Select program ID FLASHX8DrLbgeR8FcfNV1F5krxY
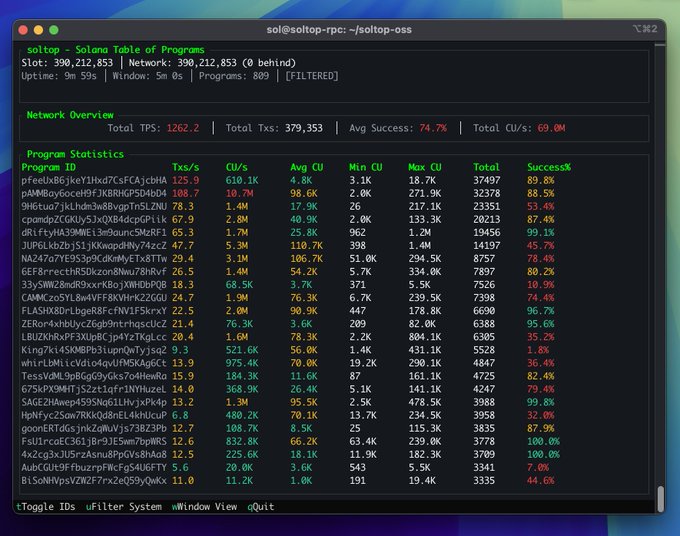This screenshot has height=536, width=680. pyautogui.click(x=94, y=311)
